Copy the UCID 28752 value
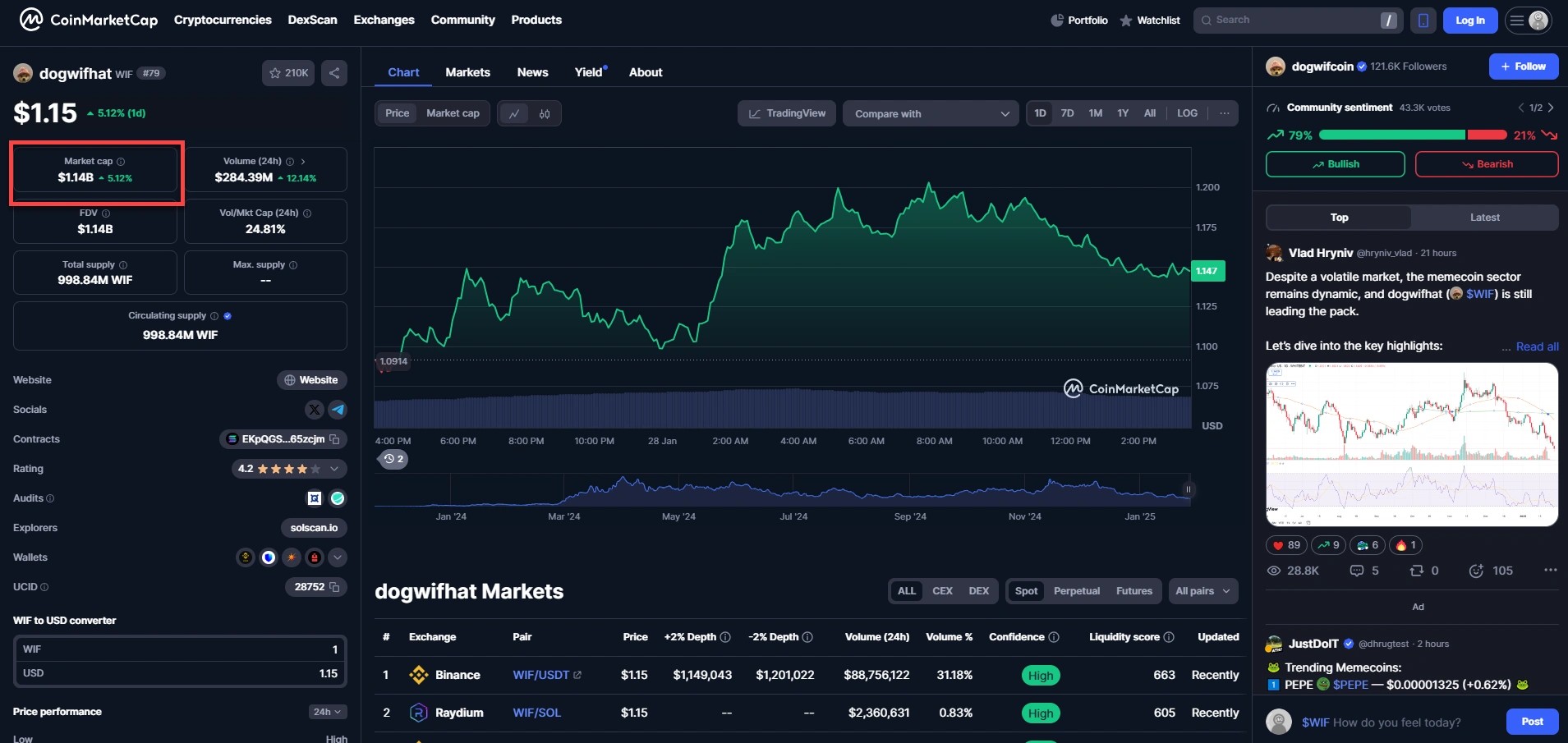The image size is (1568, 743). 334,587
